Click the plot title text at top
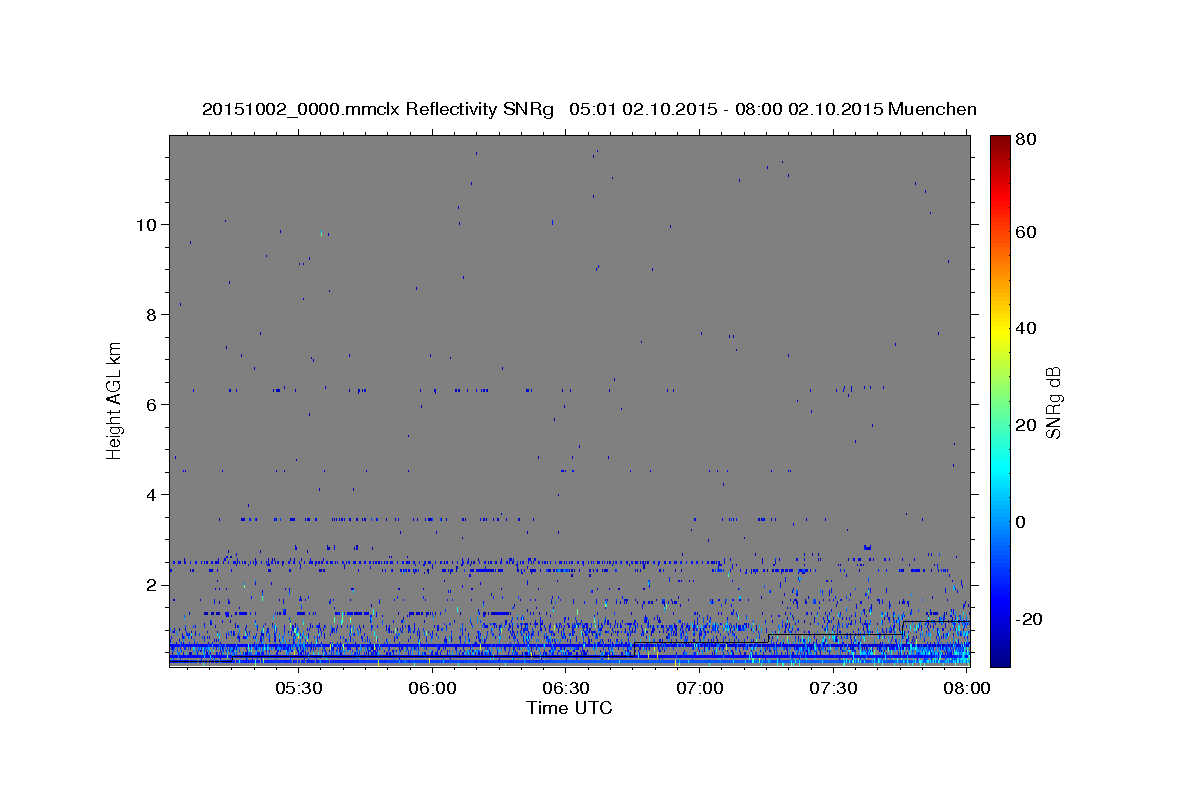 [x=589, y=109]
